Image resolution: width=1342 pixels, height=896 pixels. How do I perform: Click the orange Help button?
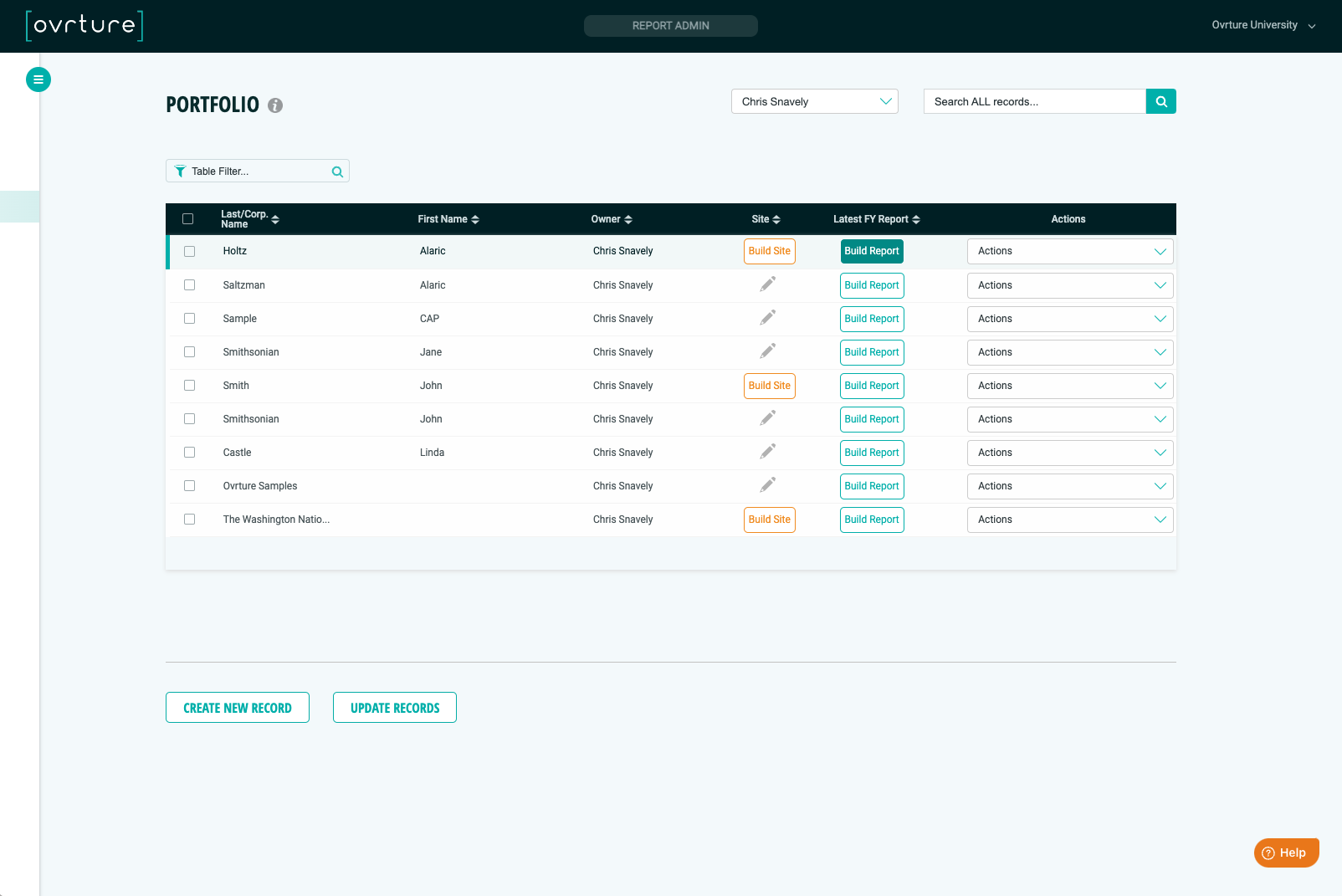pos(1286,852)
